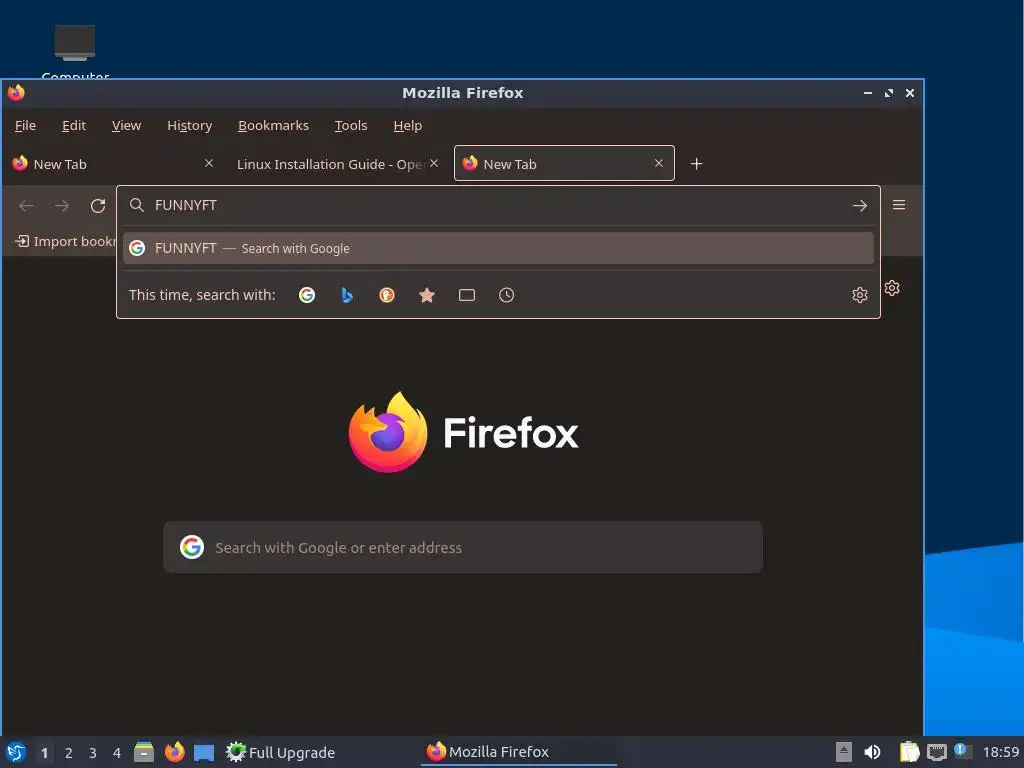Open a new tab with plus button
1024x768 pixels.
[696, 164]
